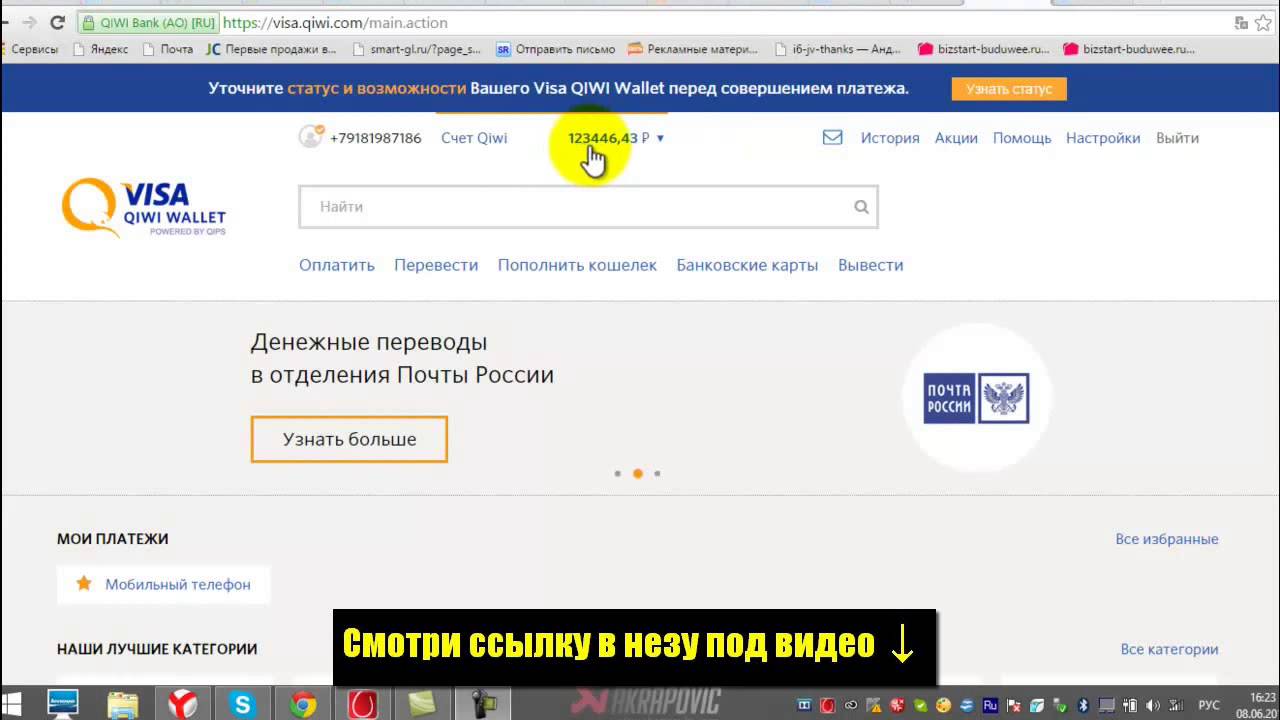Screen dimensions: 1280x720
Task: Open the Помощь link
Action: [1022, 138]
